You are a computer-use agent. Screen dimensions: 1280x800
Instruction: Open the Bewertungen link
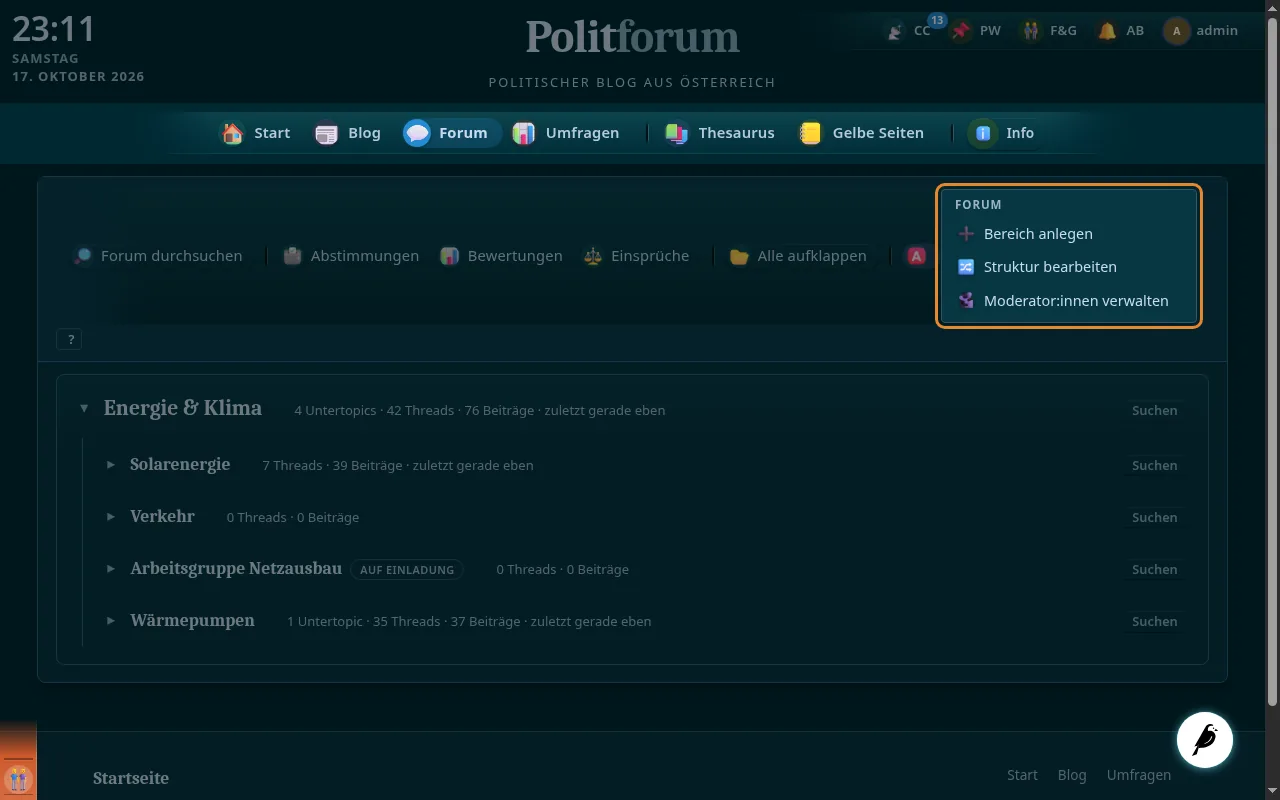(x=502, y=256)
